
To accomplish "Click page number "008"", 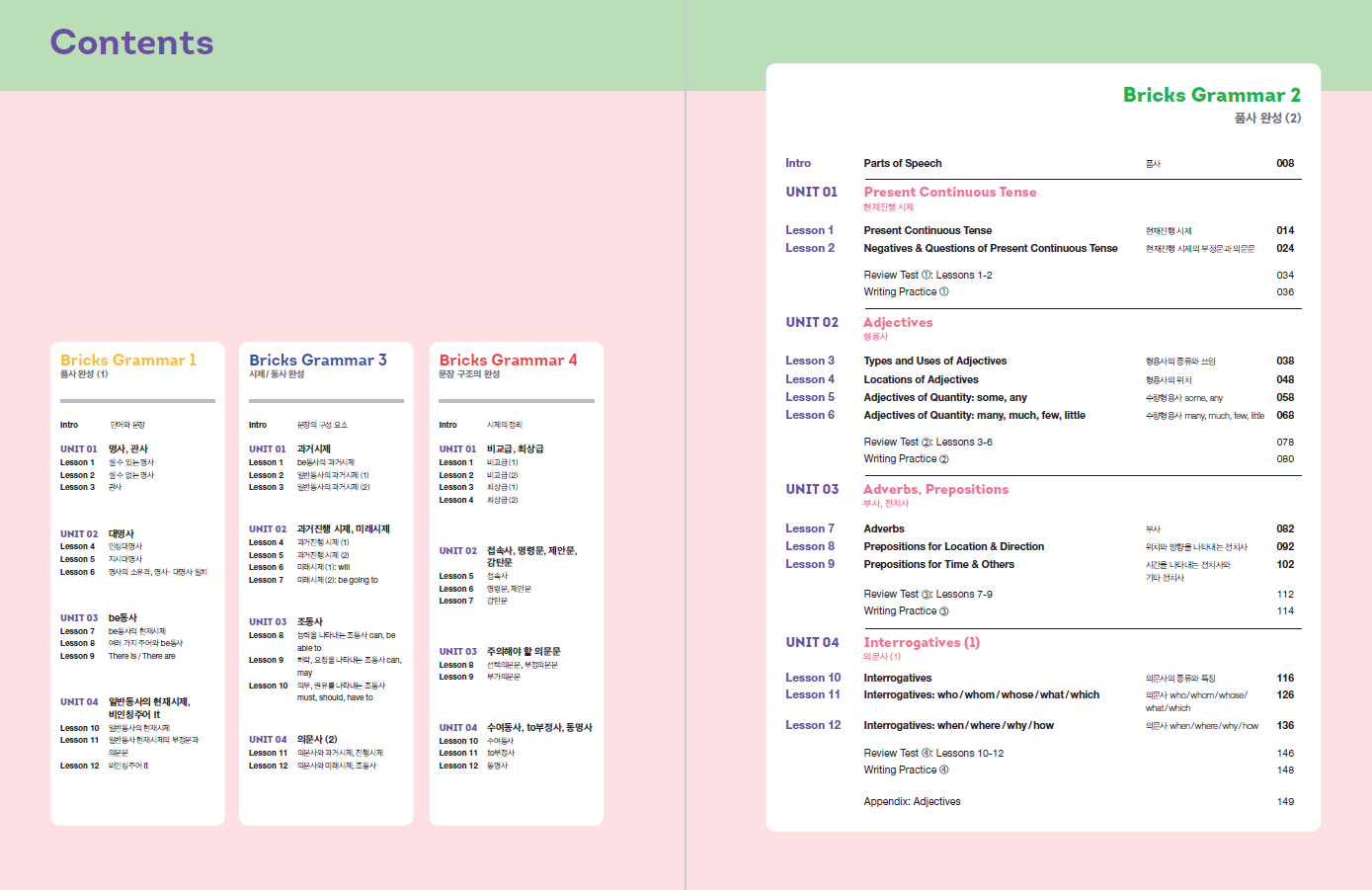I will tap(1285, 163).
